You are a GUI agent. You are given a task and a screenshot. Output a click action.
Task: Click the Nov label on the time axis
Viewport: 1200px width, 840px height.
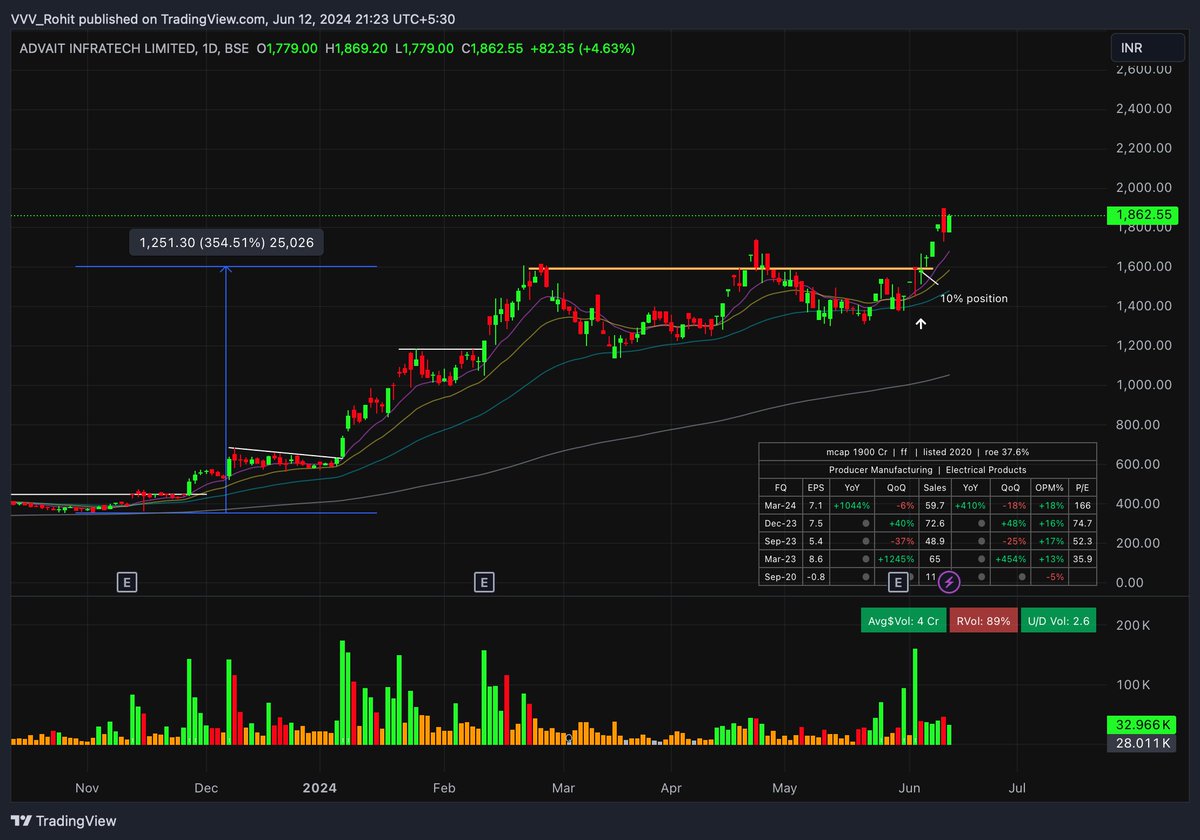[x=88, y=788]
